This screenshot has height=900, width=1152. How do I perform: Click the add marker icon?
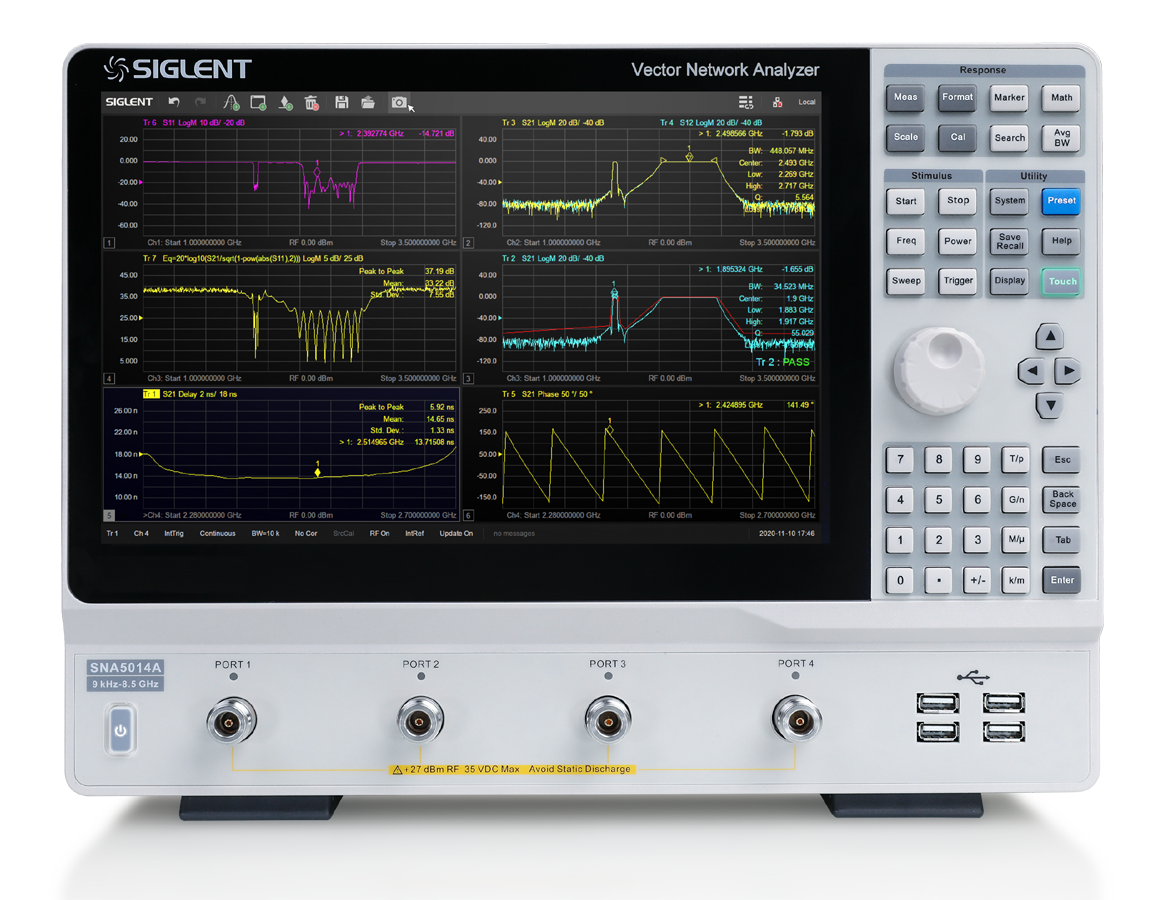pos(285,102)
